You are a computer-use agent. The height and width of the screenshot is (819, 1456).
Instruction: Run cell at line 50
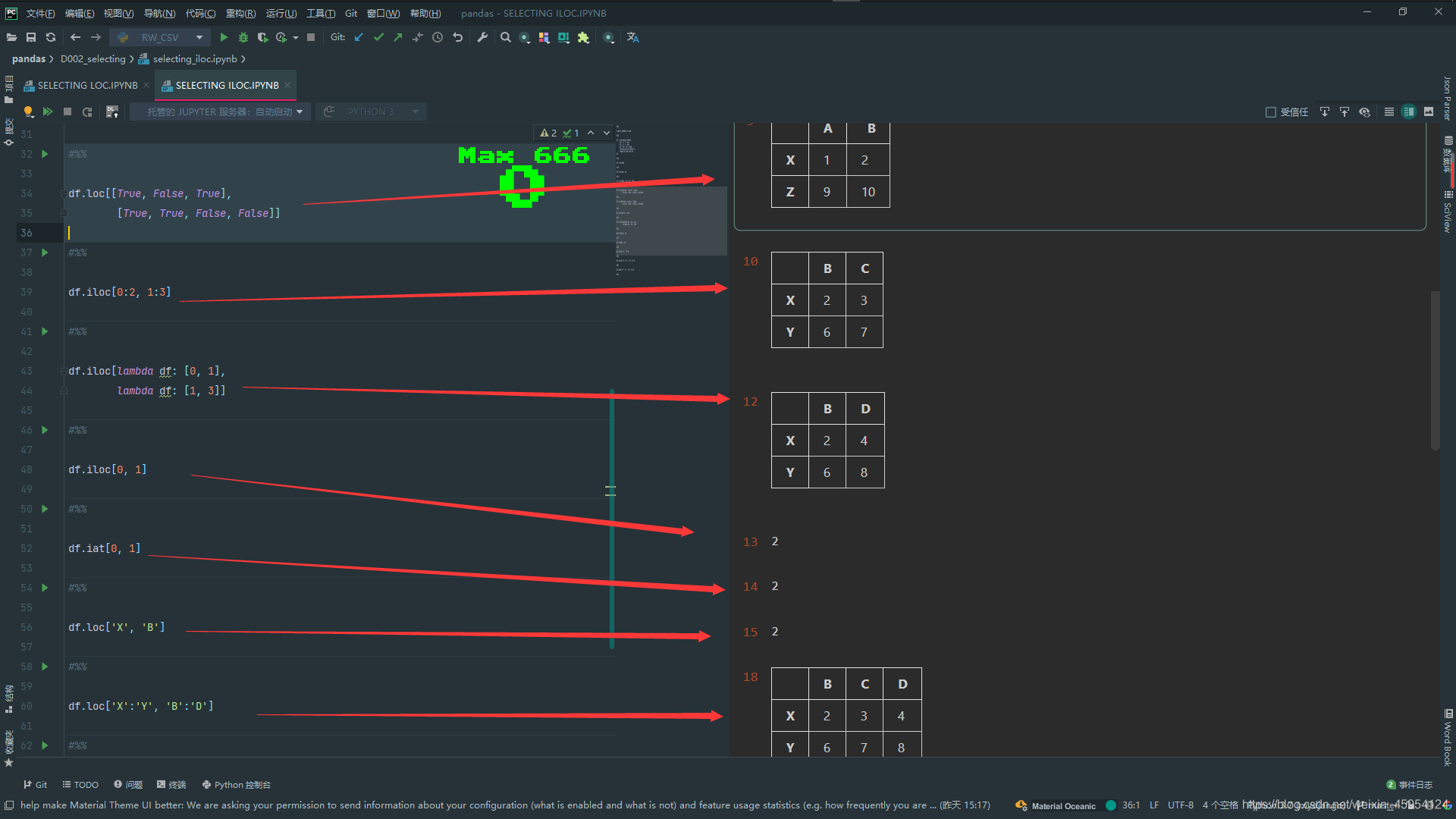[x=45, y=509]
